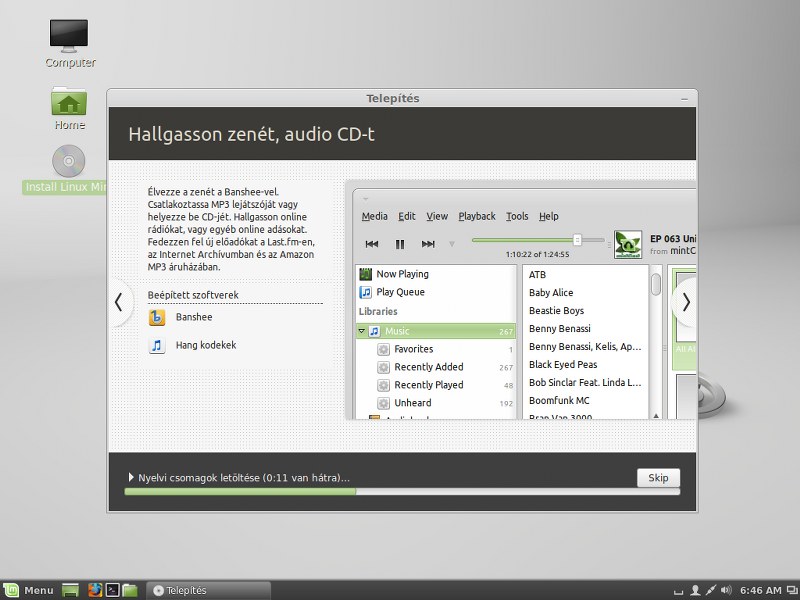Open the network connection tray icon
The height and width of the screenshot is (600, 800).
[x=711, y=590]
